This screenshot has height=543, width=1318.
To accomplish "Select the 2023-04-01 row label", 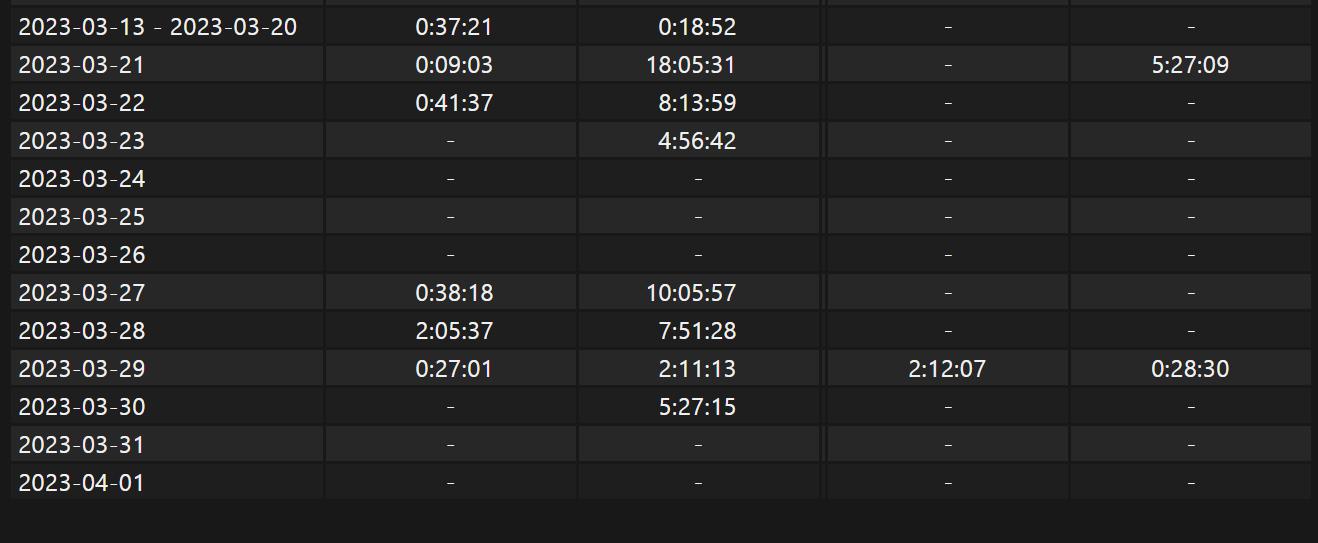I will pos(82,483).
